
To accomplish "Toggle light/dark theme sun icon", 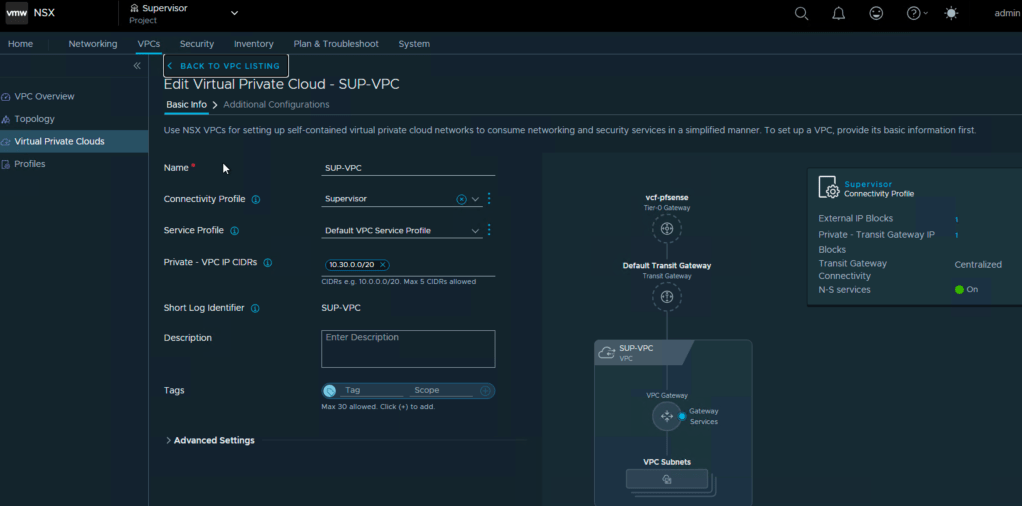I will (x=950, y=13).
